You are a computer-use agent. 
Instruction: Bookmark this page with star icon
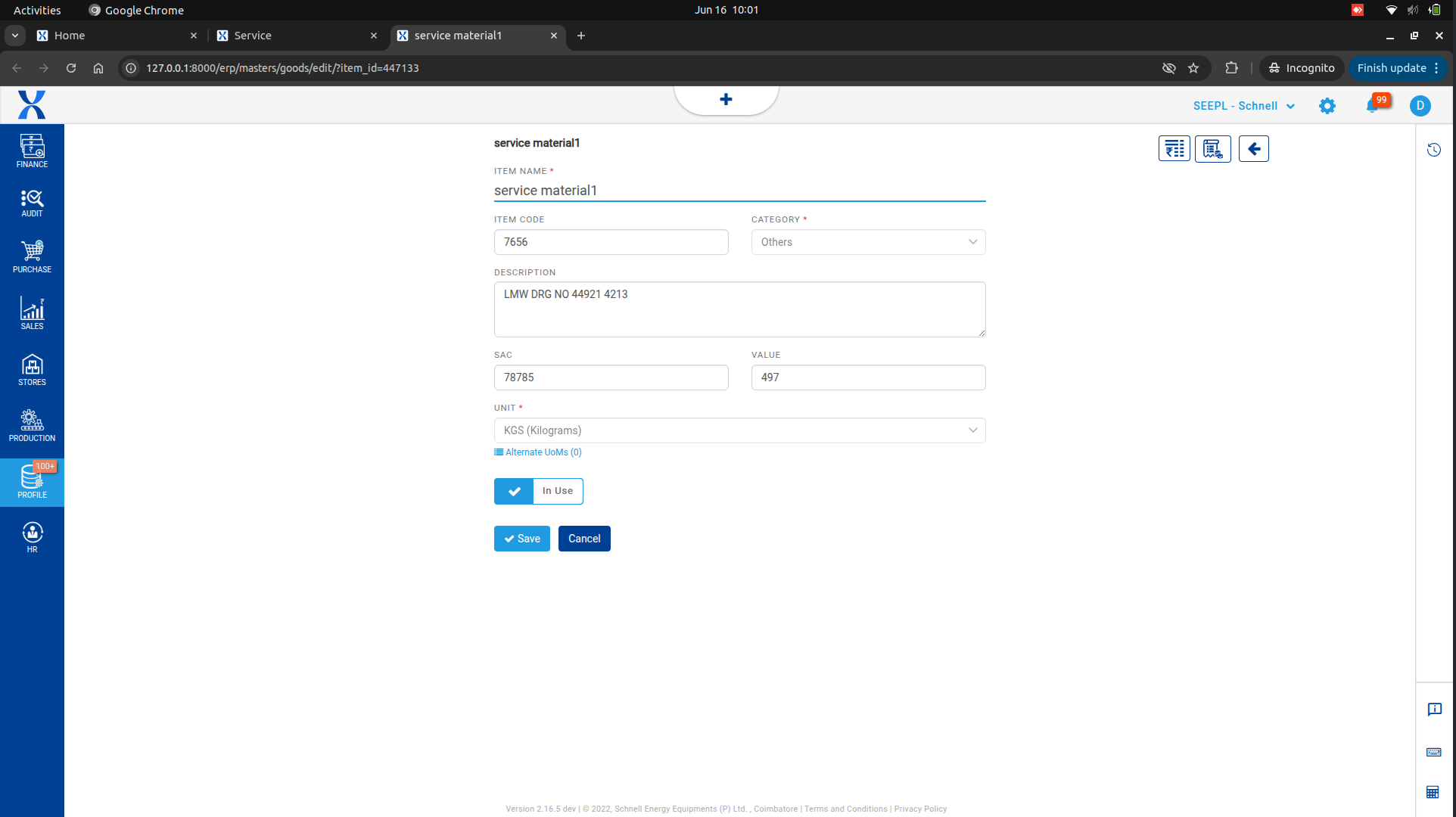point(1193,68)
